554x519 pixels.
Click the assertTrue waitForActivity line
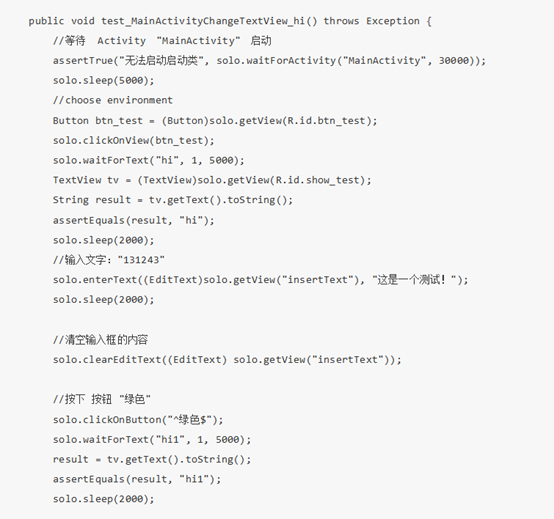tap(269, 60)
